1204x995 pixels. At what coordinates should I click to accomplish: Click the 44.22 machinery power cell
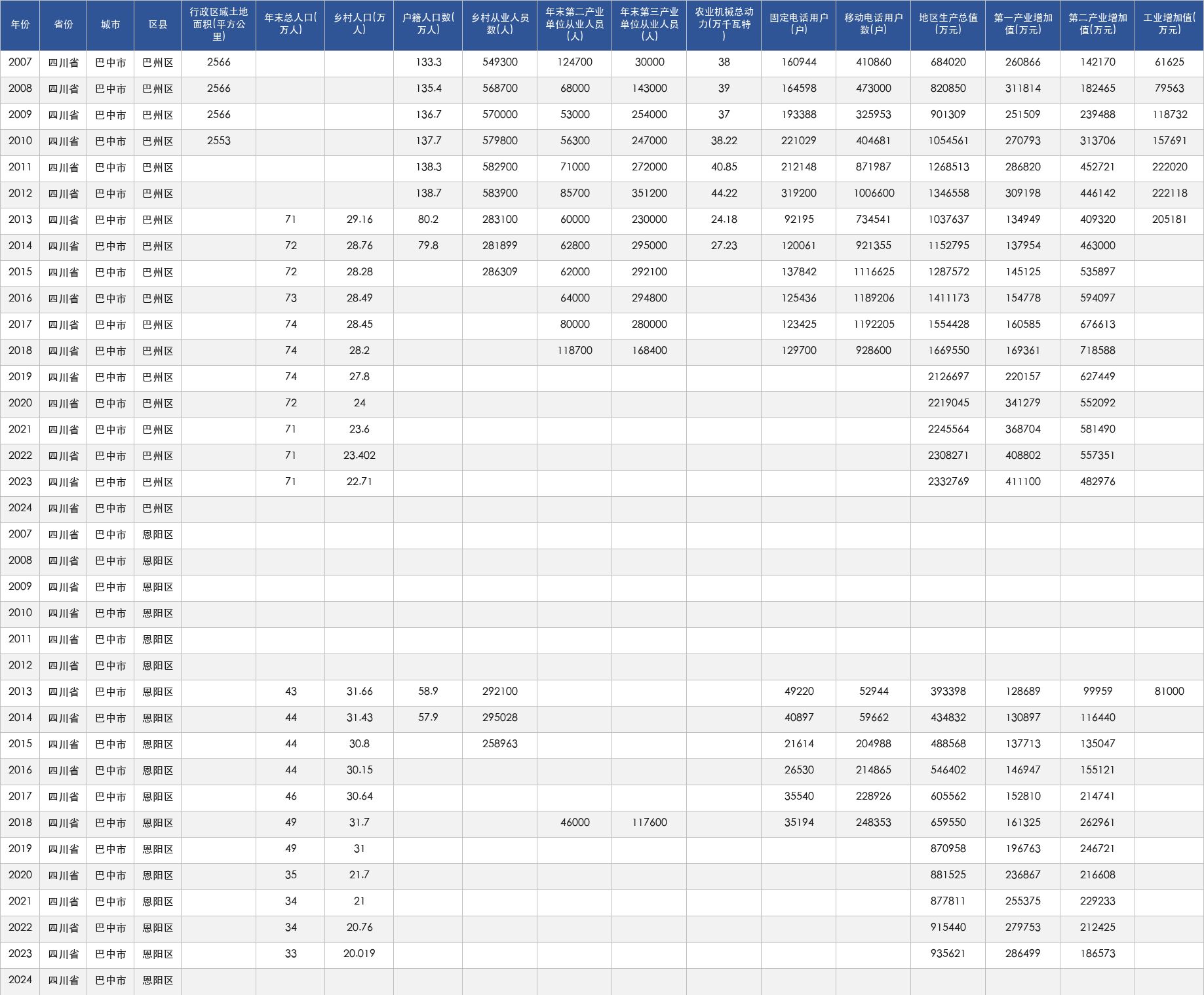click(724, 194)
